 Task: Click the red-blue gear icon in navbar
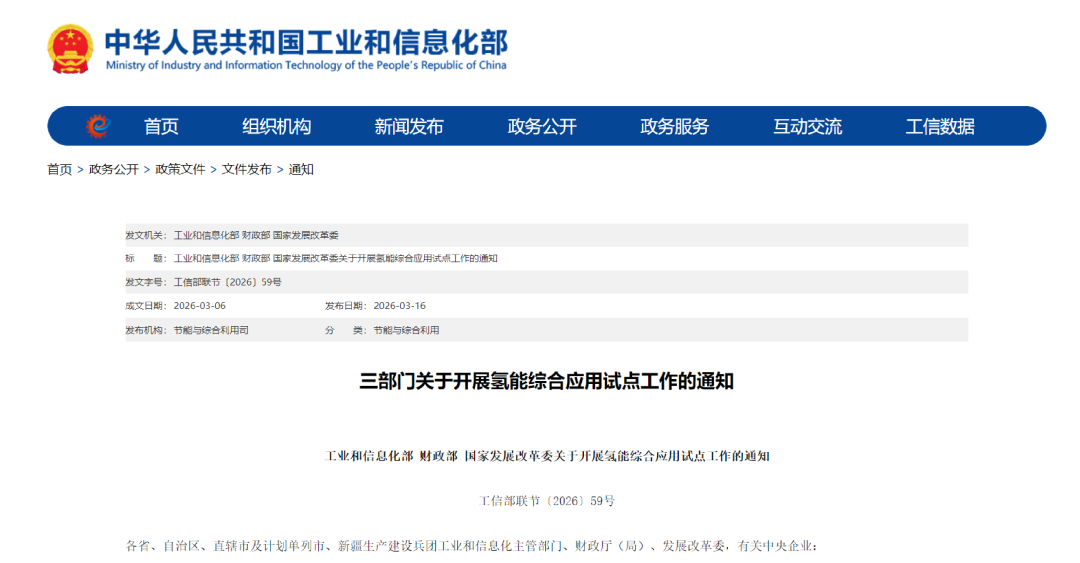point(98,126)
